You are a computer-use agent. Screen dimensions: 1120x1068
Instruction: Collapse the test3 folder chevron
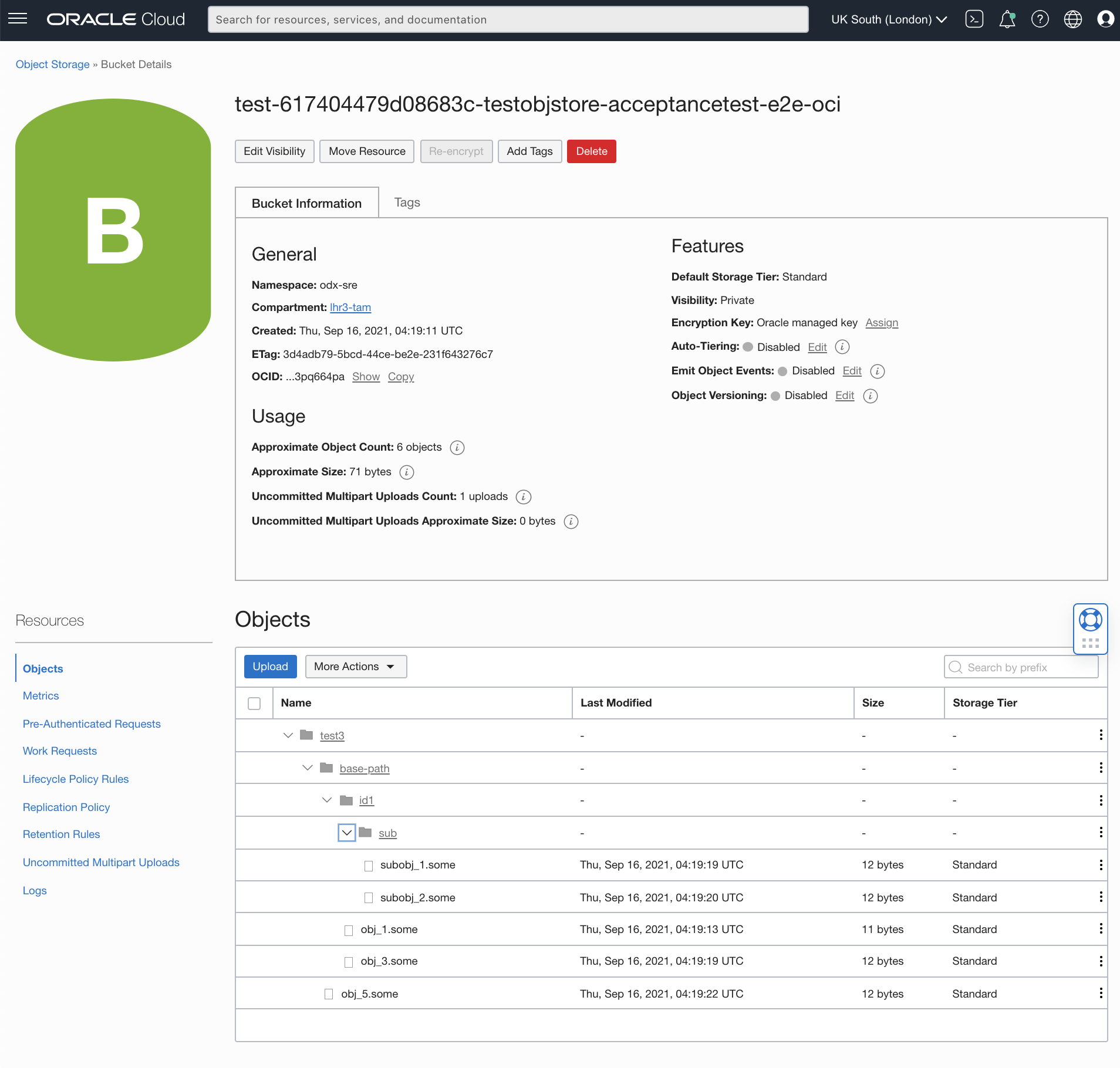point(288,735)
